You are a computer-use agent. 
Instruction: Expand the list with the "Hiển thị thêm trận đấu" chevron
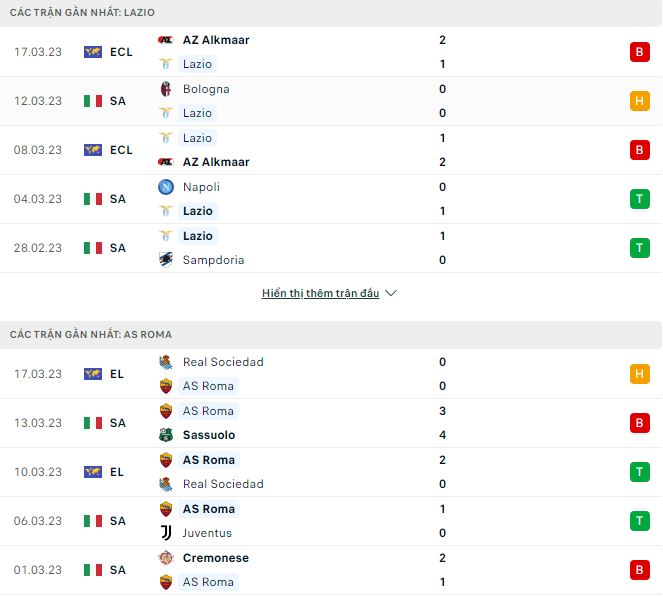coord(391,294)
